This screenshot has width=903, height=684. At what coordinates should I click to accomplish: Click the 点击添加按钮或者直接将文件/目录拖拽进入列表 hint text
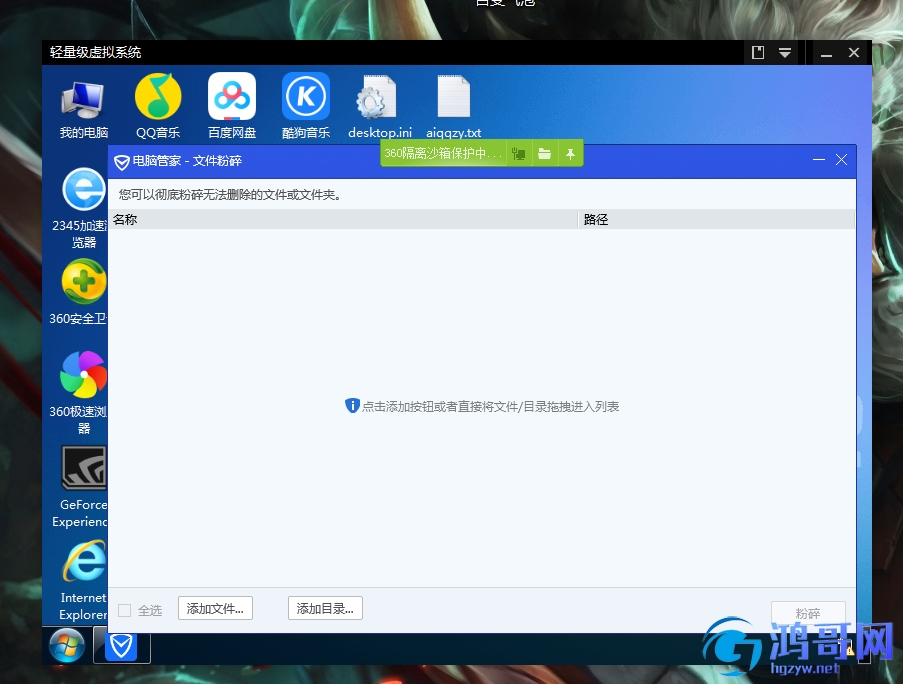(490, 406)
